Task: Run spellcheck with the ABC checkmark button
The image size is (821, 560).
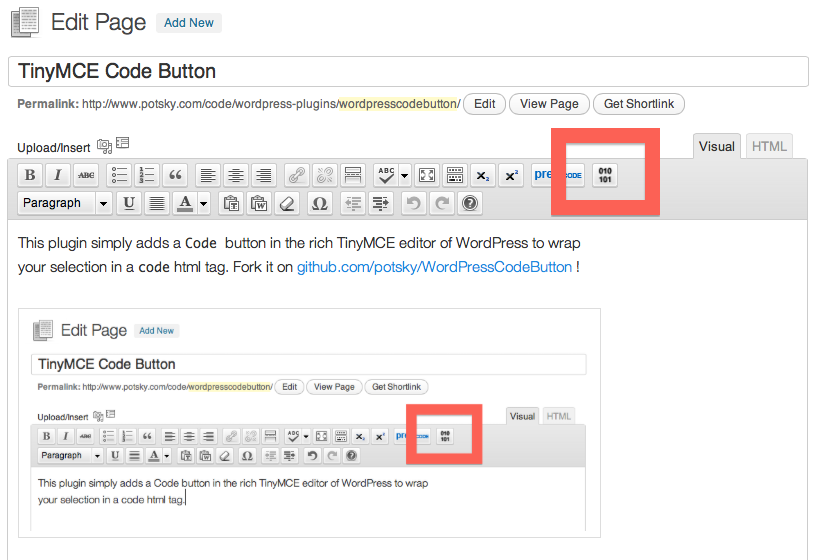Action: 386,175
